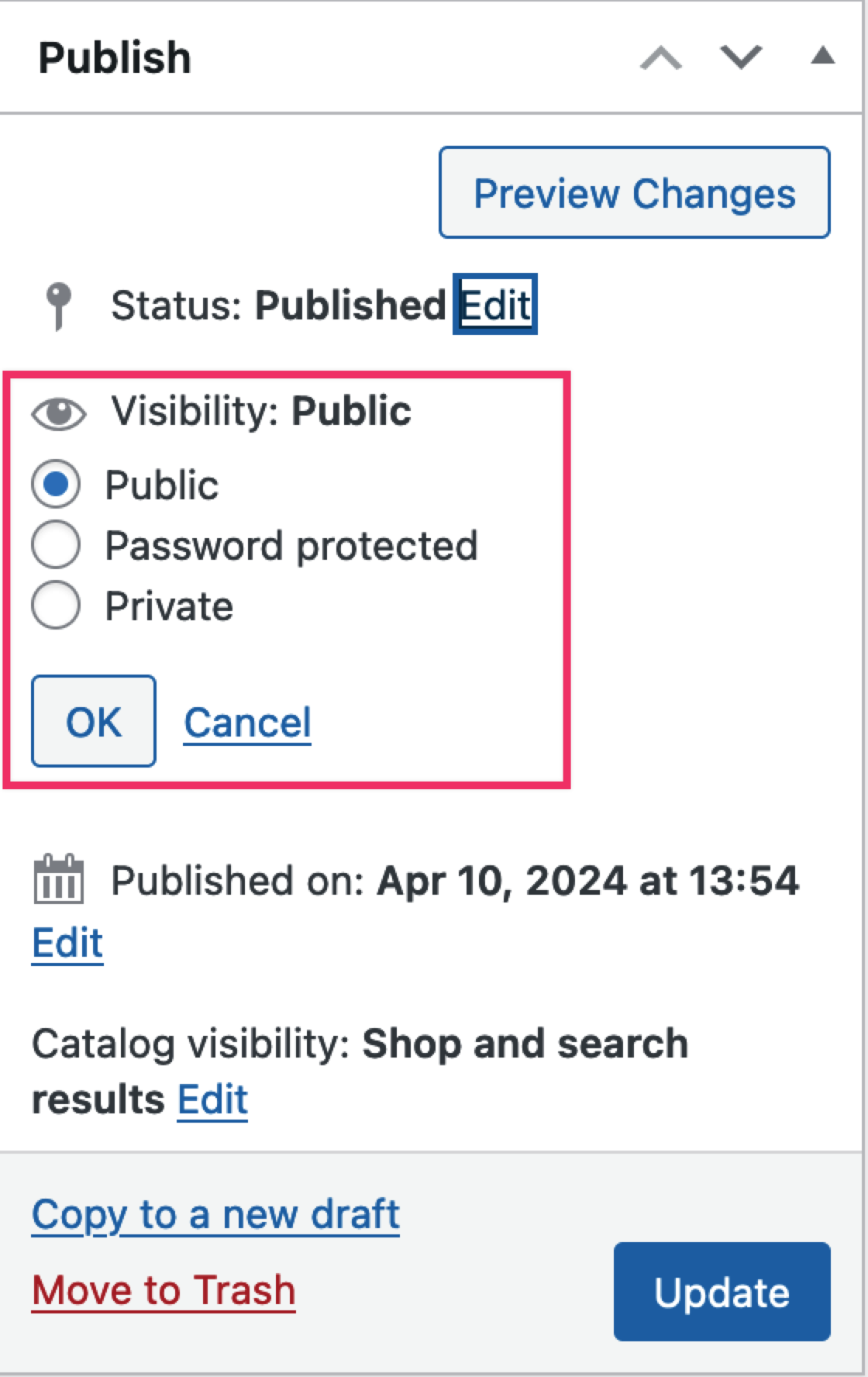Move Publish panel up with arrow
The height and width of the screenshot is (1377, 868).
click(661, 57)
